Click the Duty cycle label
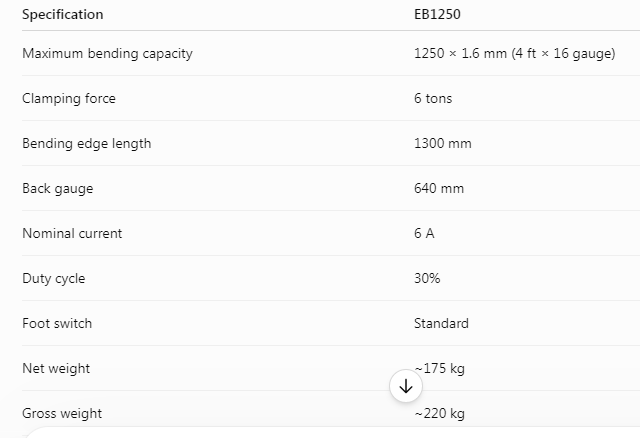Image resolution: width=640 pixels, height=438 pixels. [54, 278]
